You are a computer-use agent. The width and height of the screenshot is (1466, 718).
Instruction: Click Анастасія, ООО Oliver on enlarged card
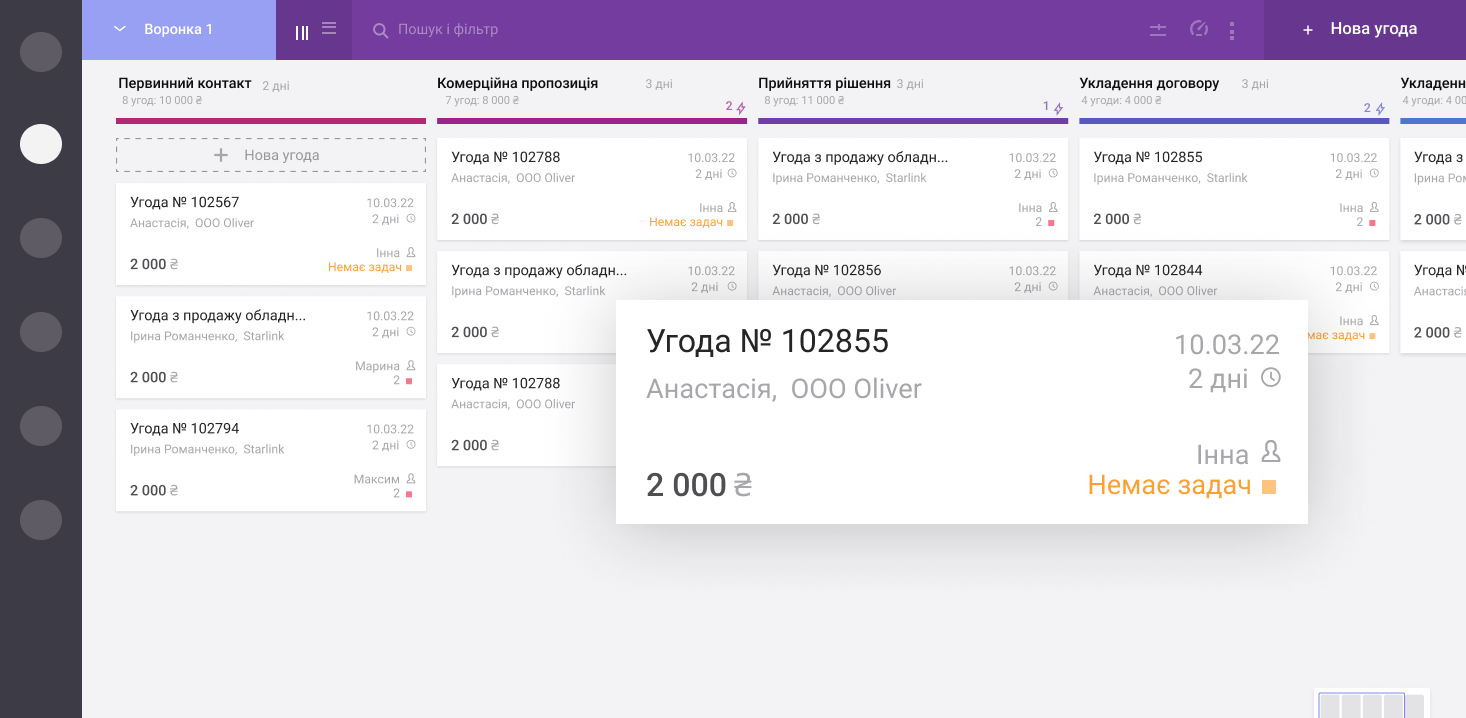click(784, 389)
